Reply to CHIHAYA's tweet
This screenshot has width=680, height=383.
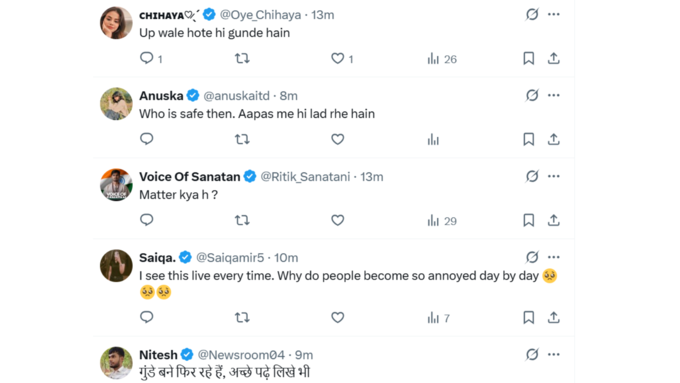point(147,58)
